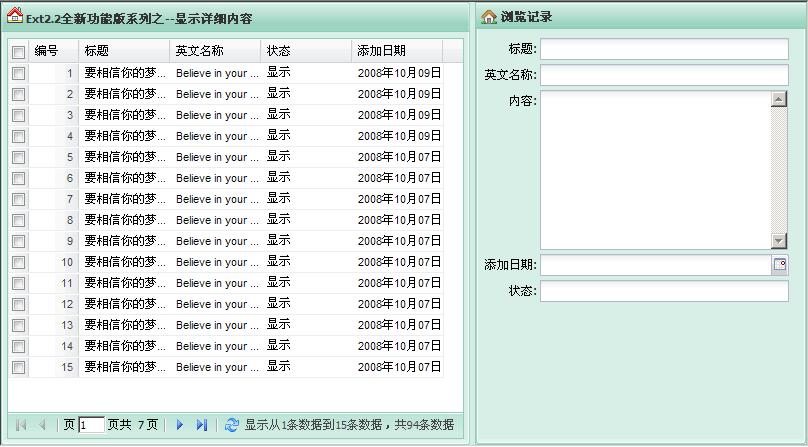
Task: Sort by the 状态 column header
Action: 306,51
